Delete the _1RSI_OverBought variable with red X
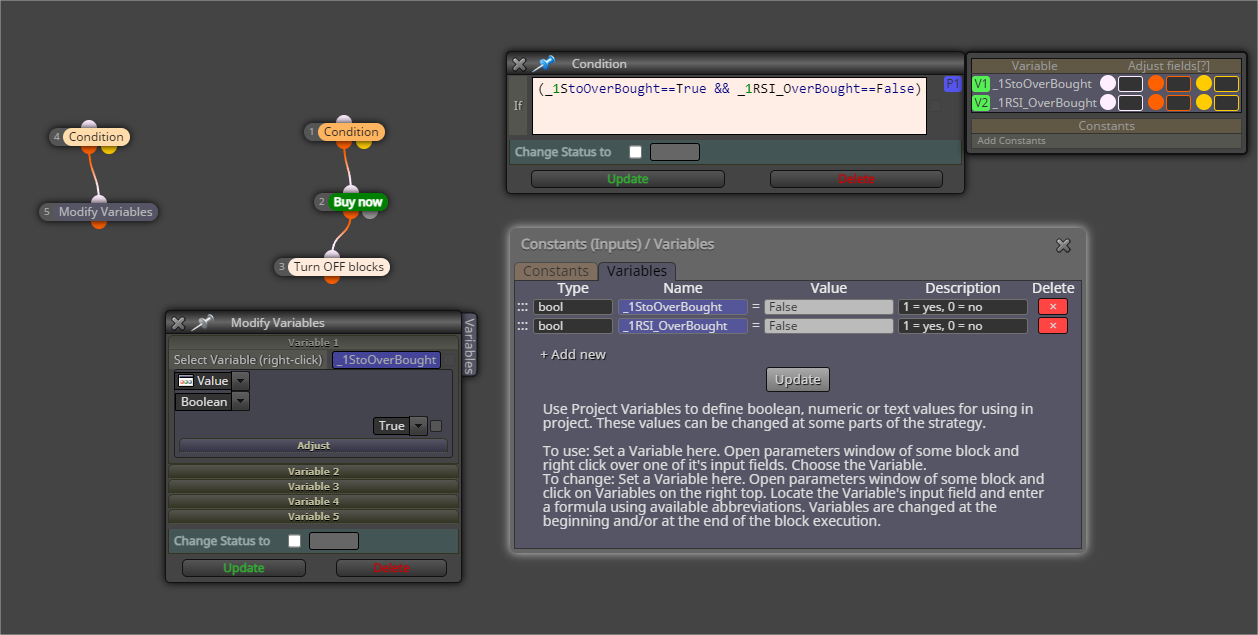Screen dimensions: 1258x635 click(1052, 326)
